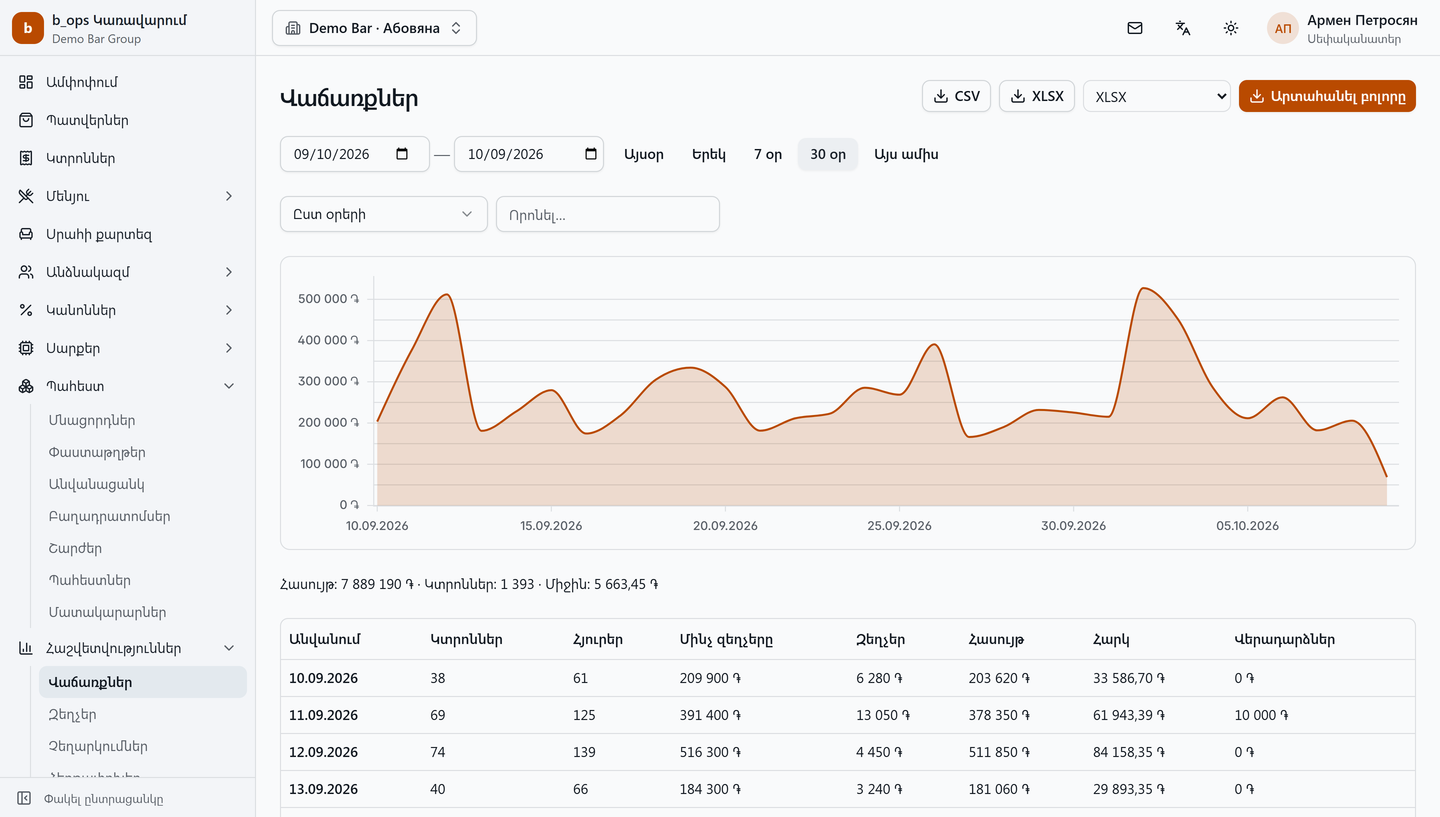Click the orange Արտահանել բոլորը button

point(1327,96)
